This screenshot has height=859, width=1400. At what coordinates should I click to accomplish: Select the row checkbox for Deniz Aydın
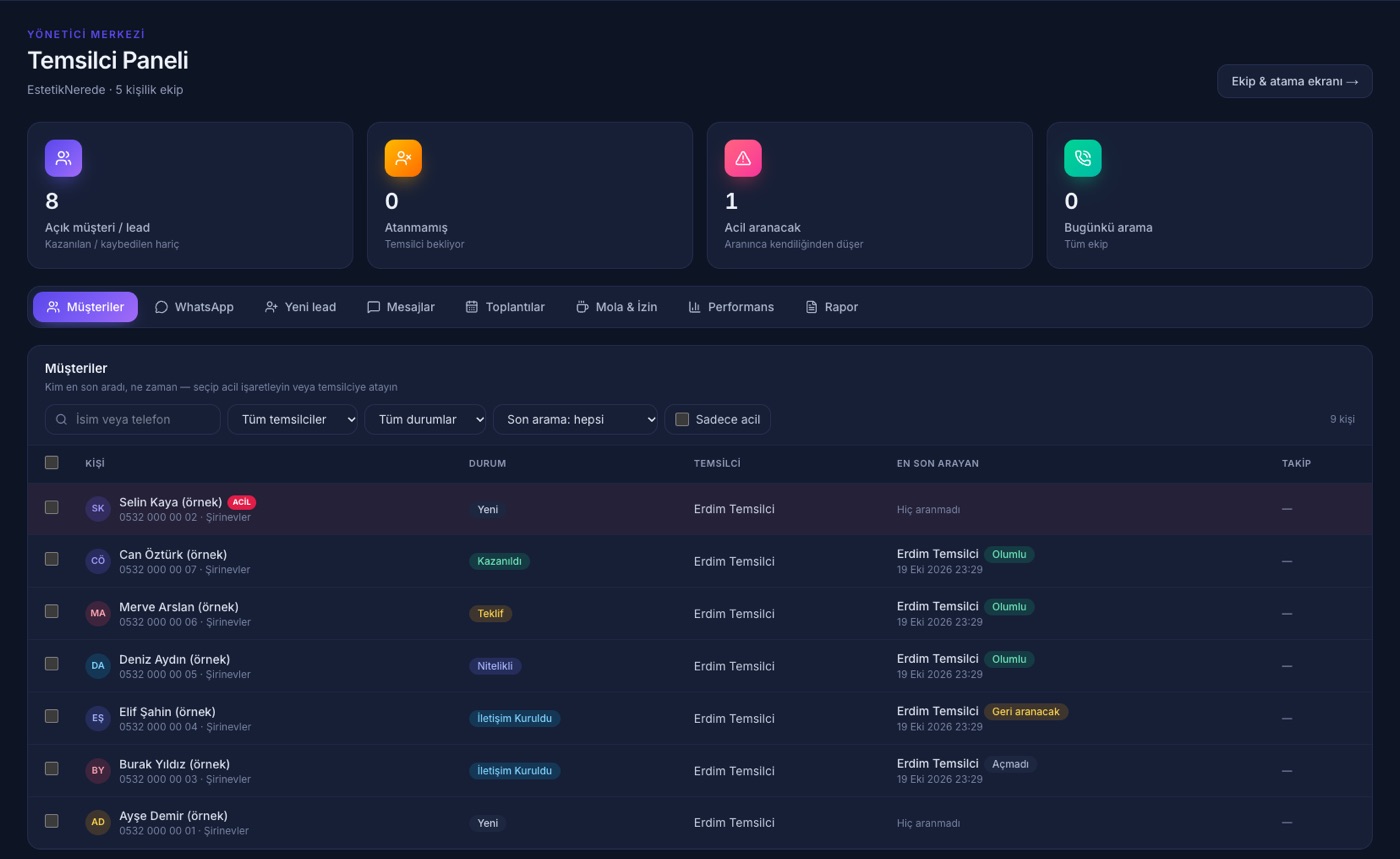(x=52, y=663)
